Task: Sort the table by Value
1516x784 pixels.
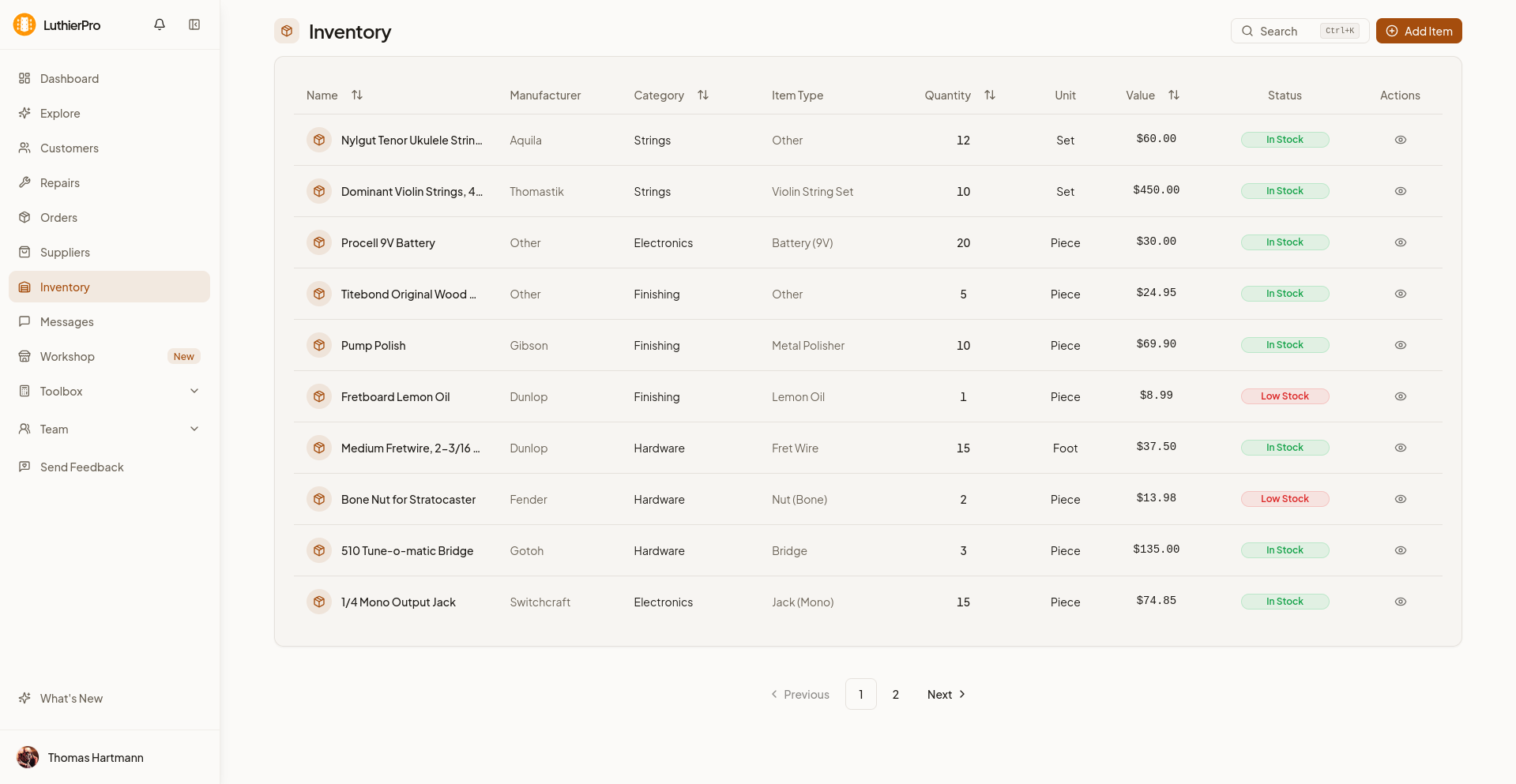Action: [1174, 95]
